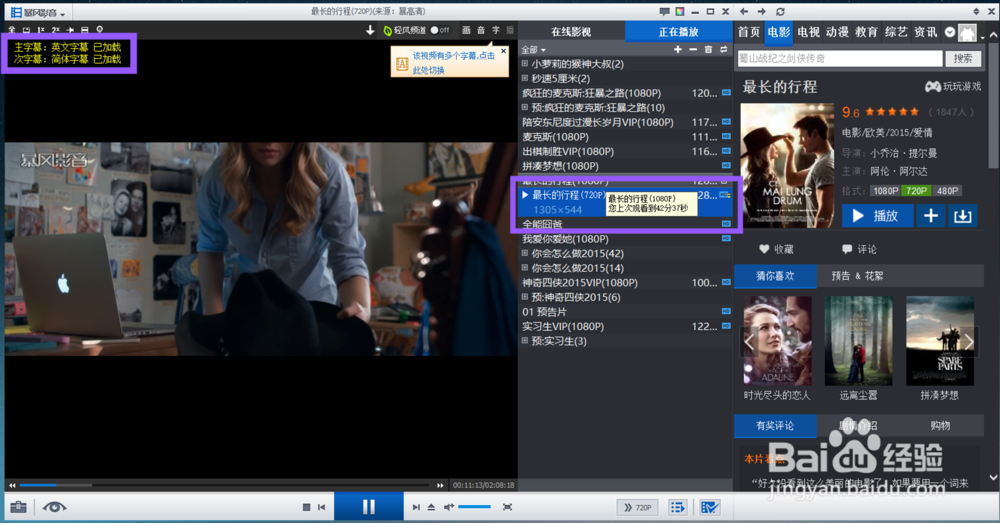
Task: Open the 首页 tab
Action: (749, 32)
